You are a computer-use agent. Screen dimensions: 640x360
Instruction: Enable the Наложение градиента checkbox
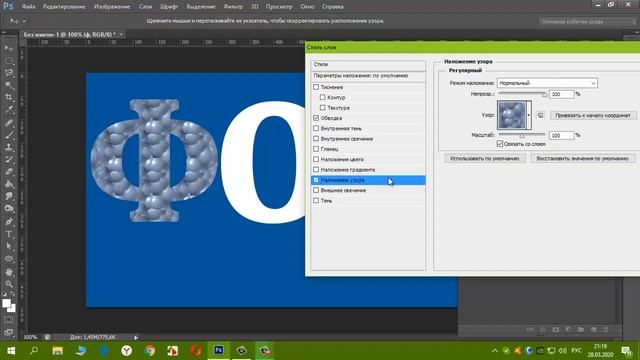click(316, 169)
